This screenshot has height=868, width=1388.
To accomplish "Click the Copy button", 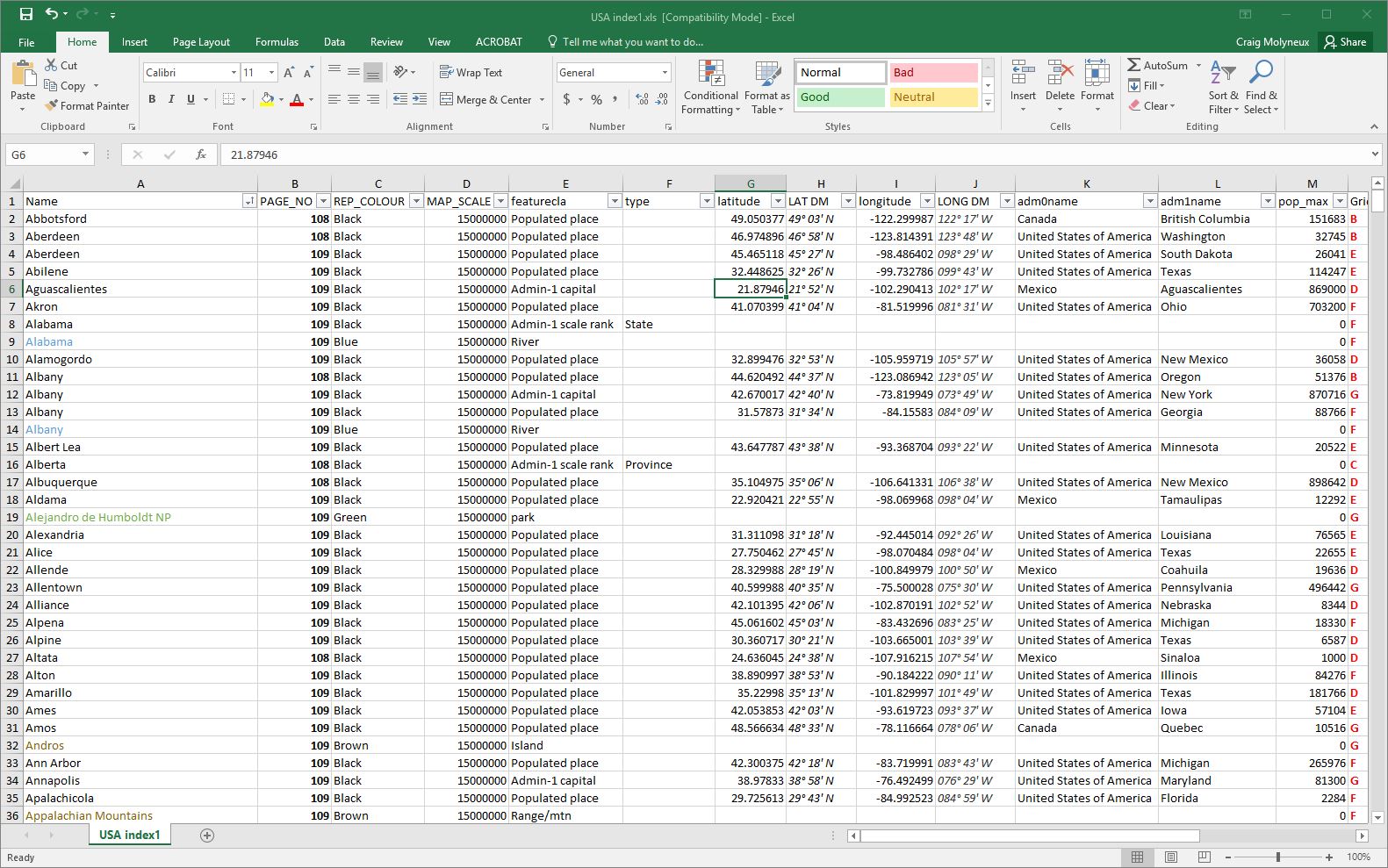I will point(65,86).
